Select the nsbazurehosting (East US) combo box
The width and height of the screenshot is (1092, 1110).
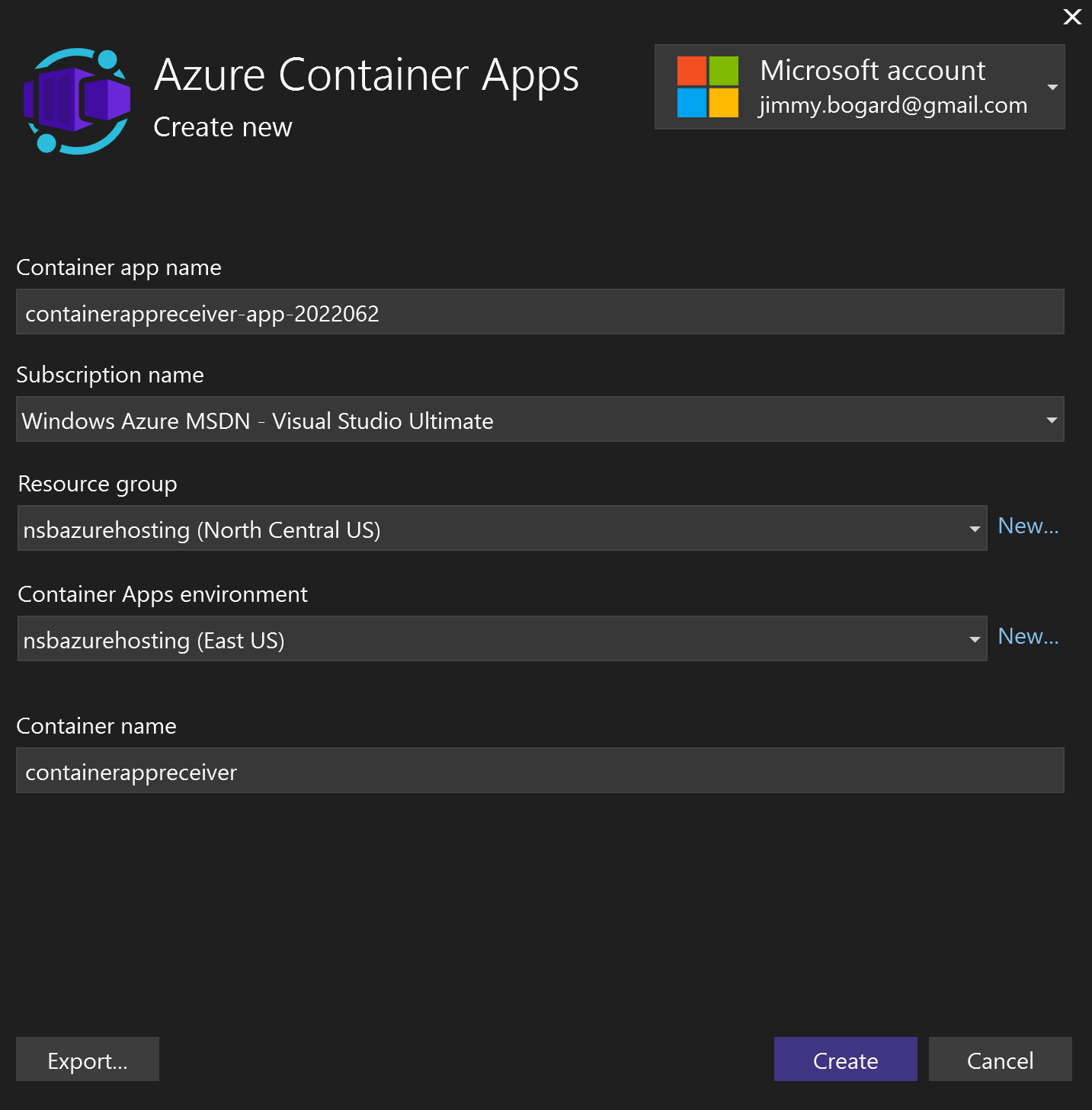[502, 638]
